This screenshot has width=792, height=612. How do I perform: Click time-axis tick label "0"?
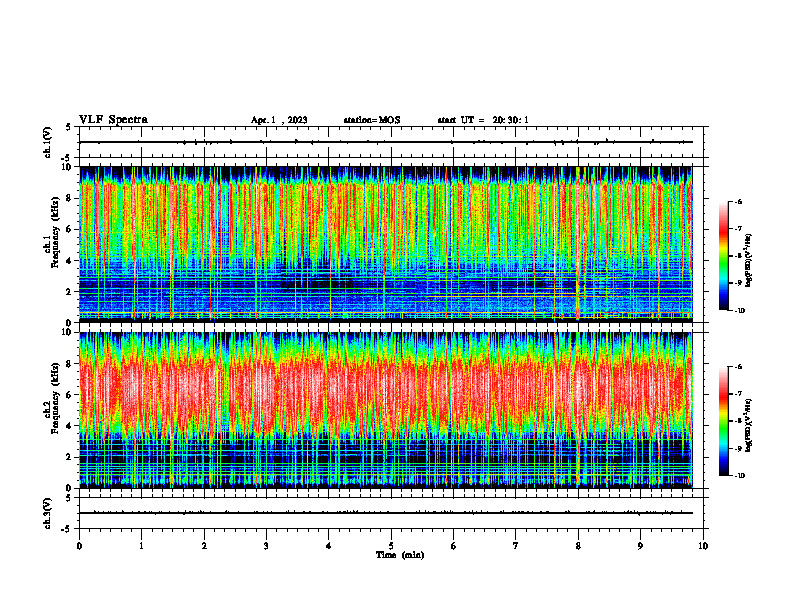(x=79, y=546)
